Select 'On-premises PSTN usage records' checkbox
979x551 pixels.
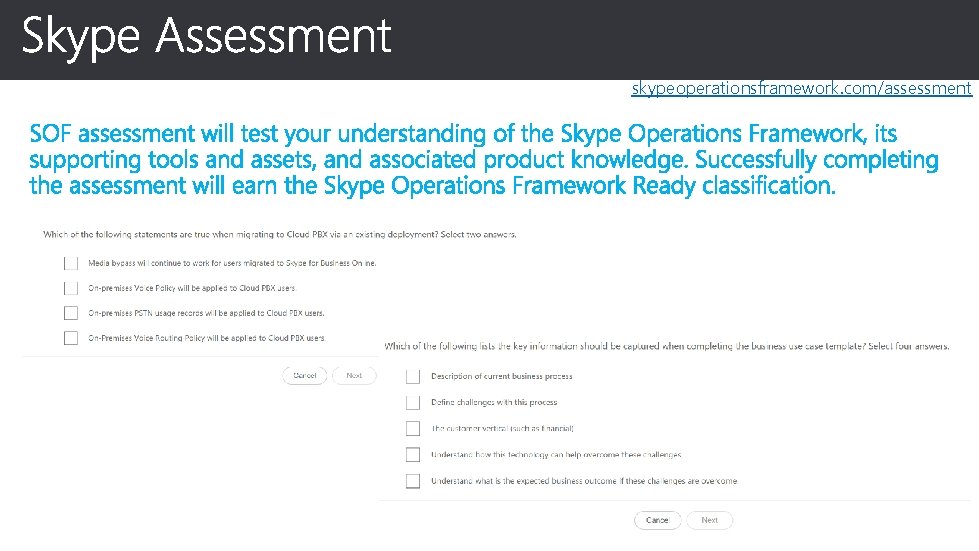click(70, 313)
